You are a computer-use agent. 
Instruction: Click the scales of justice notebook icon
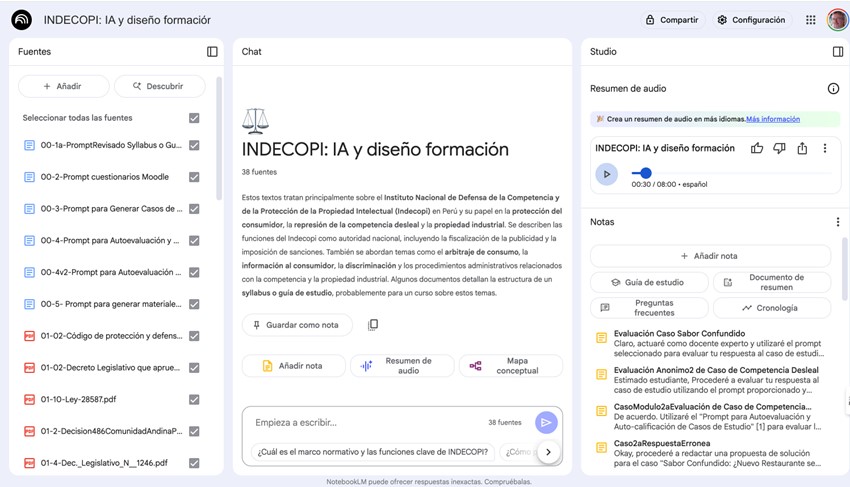point(255,121)
